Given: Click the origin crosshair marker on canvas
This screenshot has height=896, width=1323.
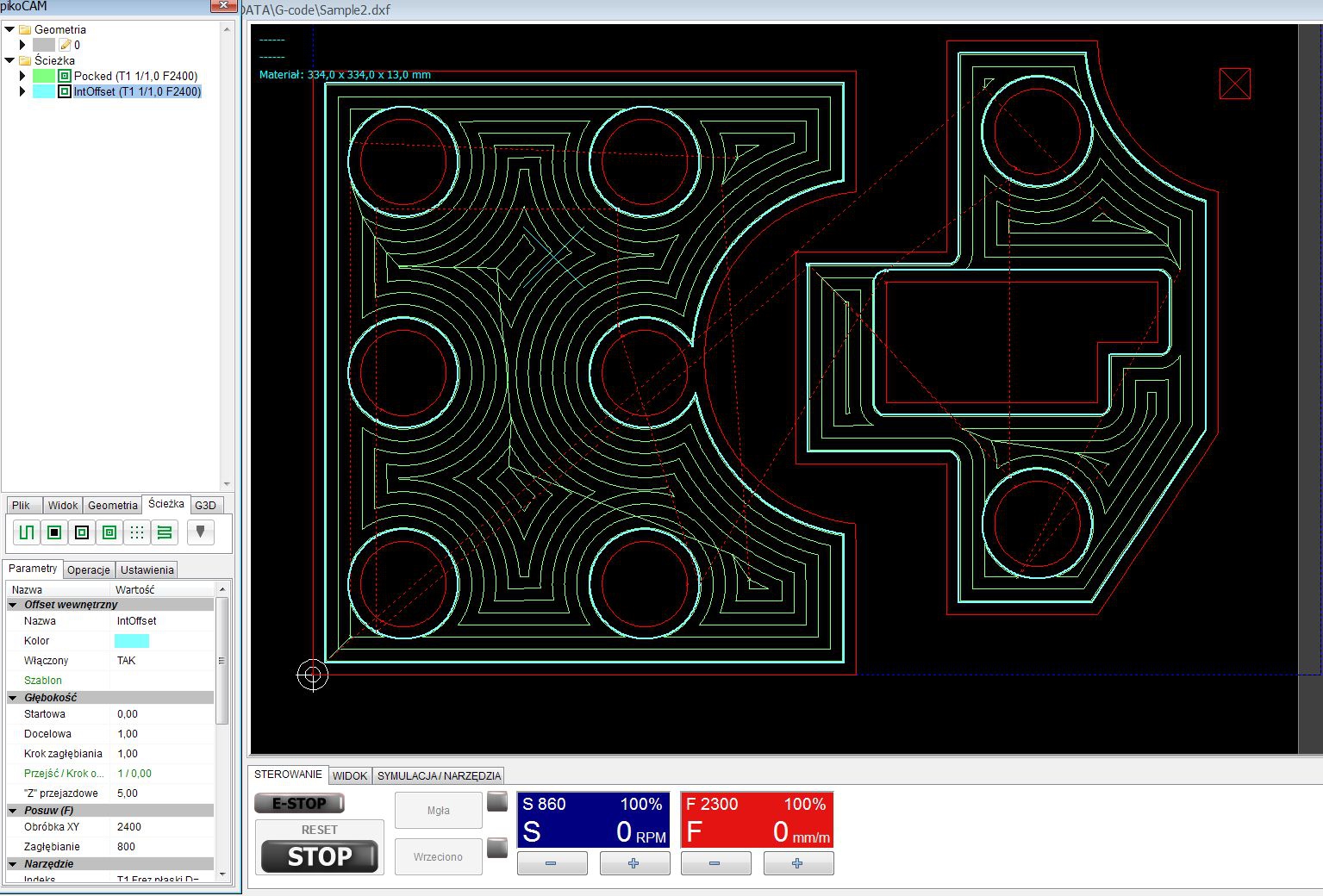Looking at the screenshot, I should click(313, 675).
